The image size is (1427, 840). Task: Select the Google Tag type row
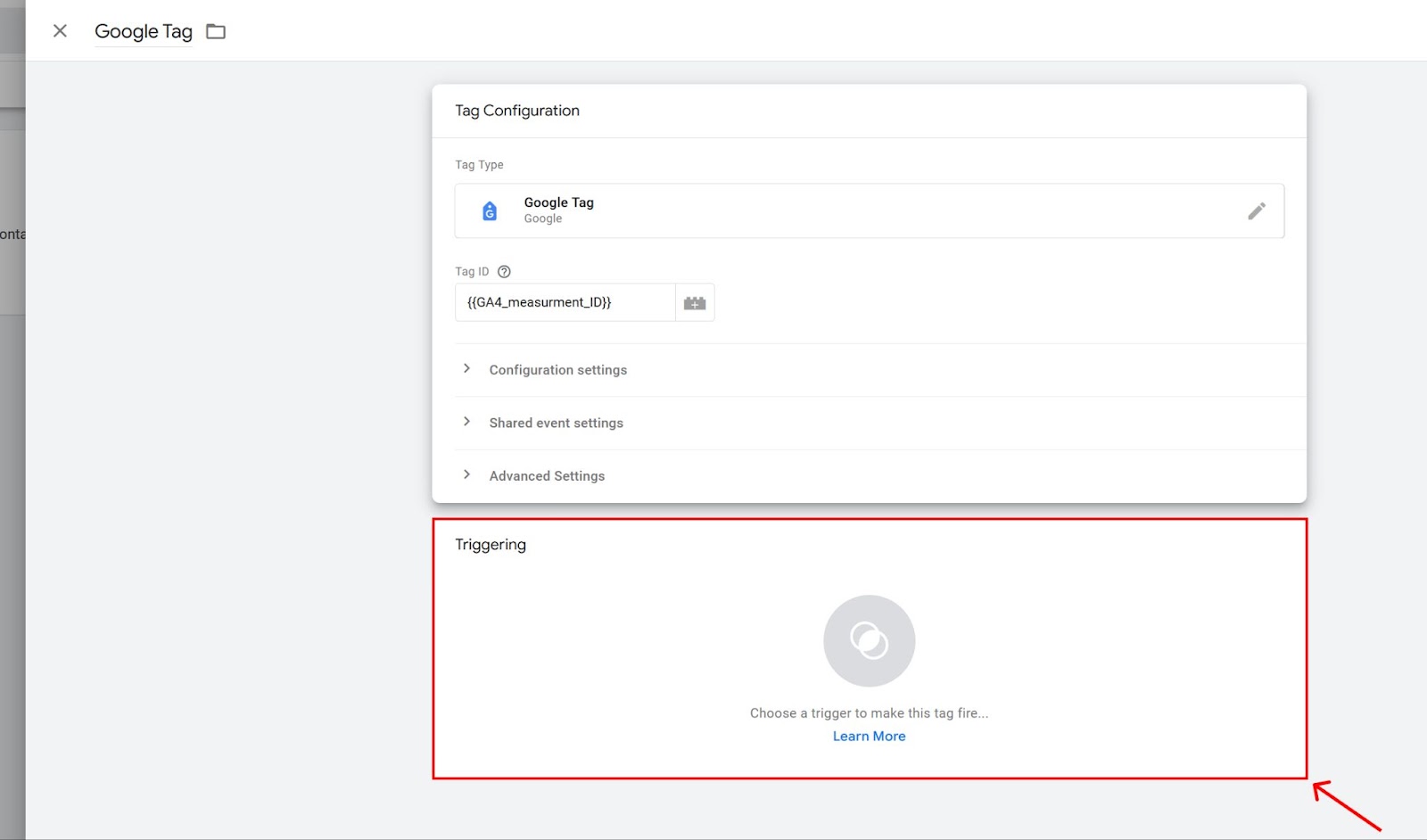coord(870,211)
